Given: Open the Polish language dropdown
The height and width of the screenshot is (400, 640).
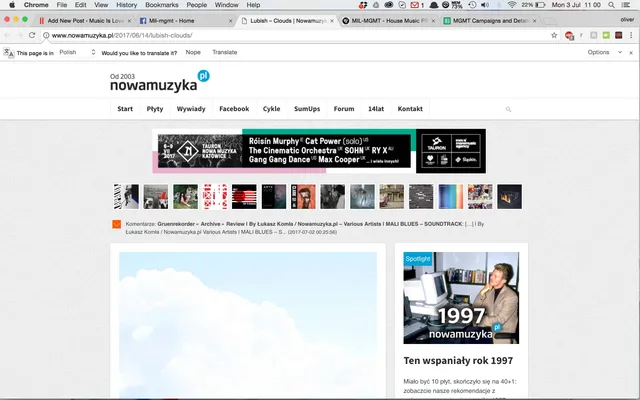Looking at the screenshot, I should (77, 52).
